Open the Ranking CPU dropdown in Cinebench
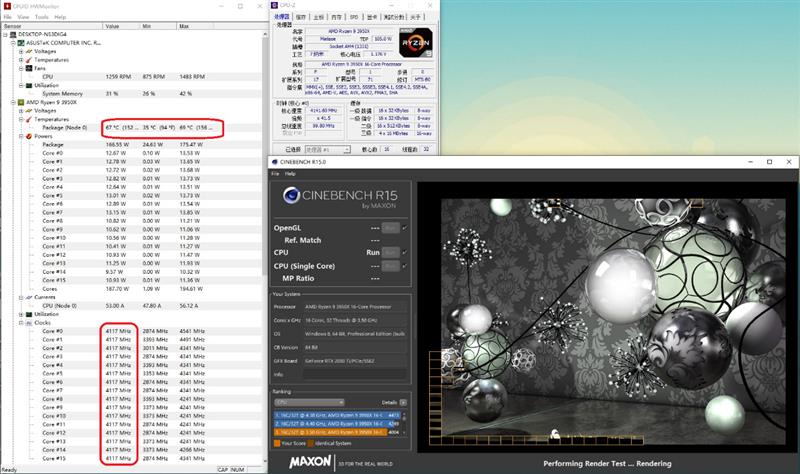The width and height of the screenshot is (800, 474). coord(309,402)
